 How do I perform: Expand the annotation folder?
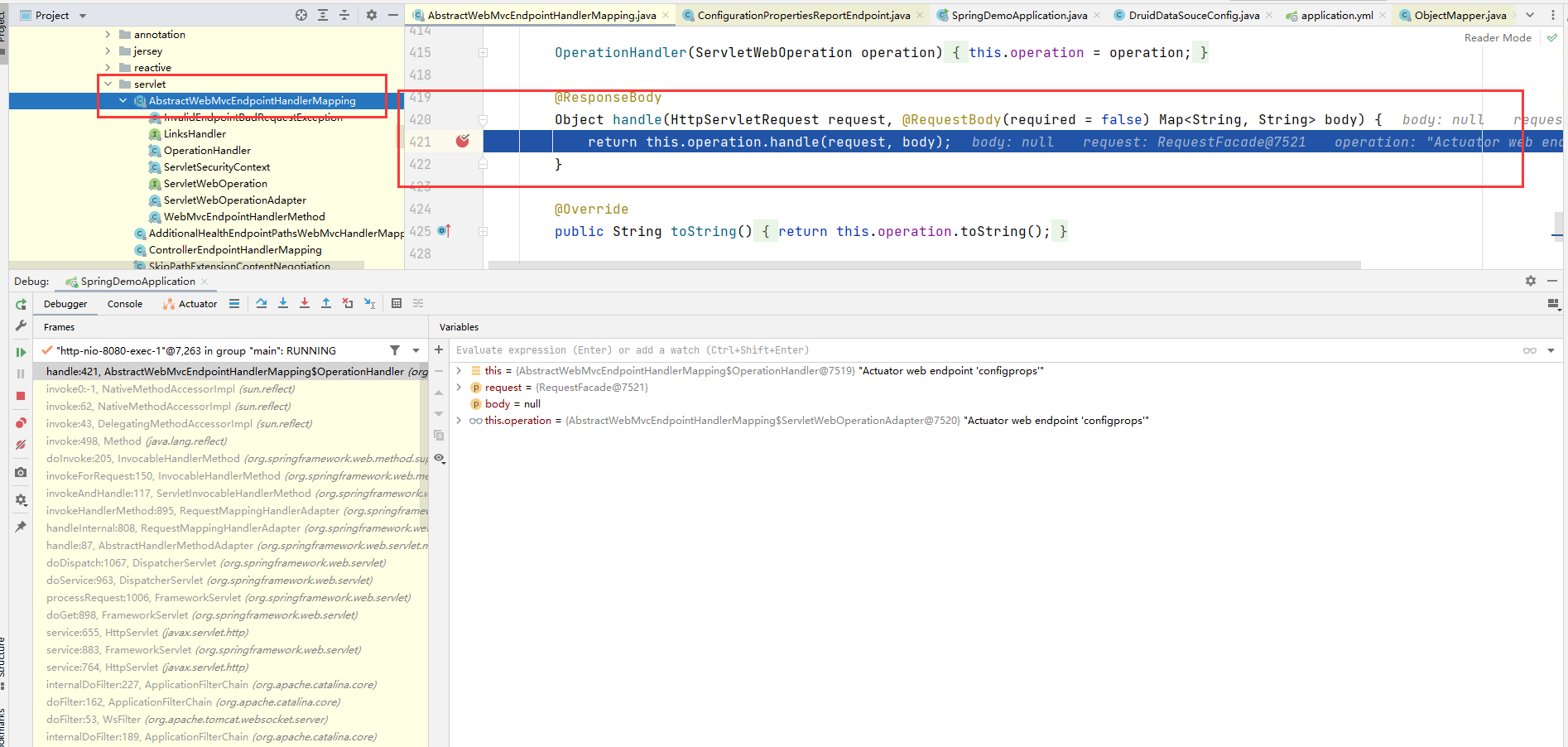108,35
